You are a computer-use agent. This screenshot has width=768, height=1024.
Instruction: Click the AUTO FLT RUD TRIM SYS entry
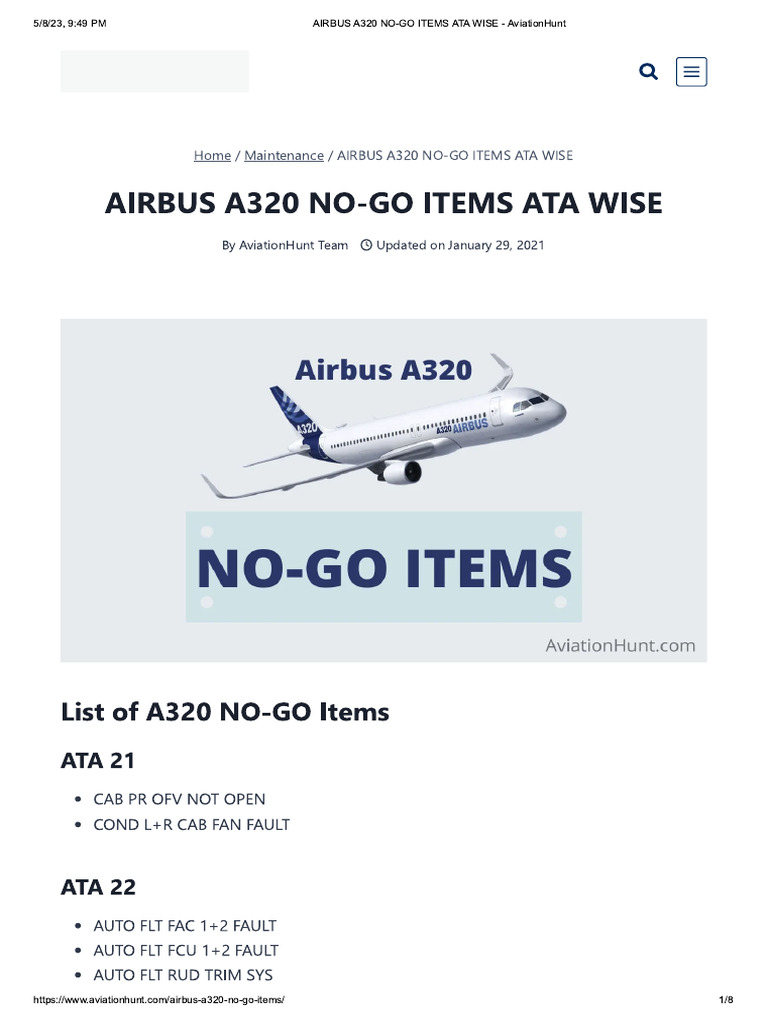coord(183,975)
